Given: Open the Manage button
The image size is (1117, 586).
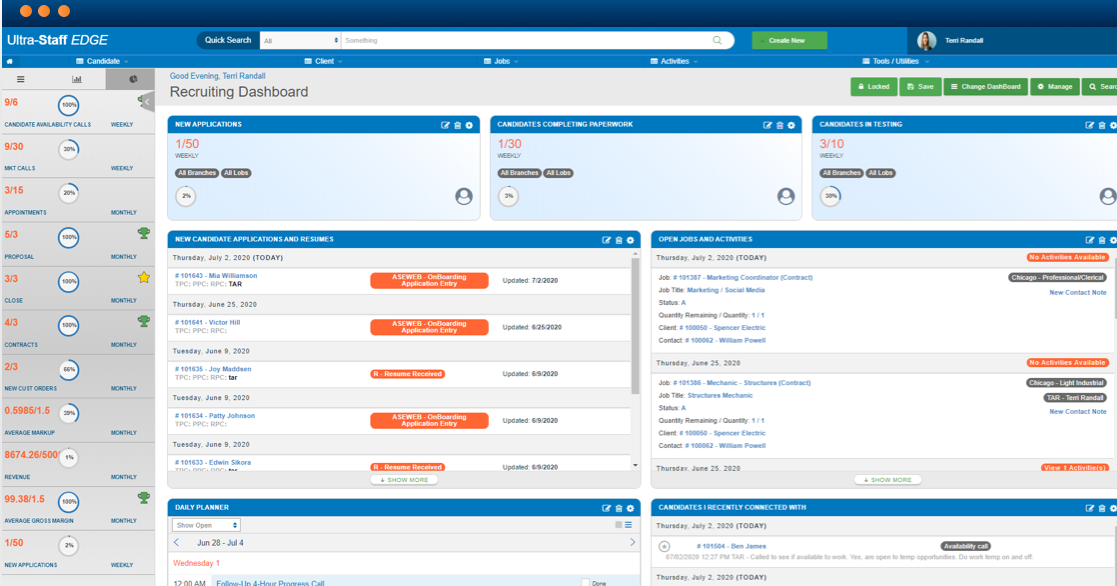Looking at the screenshot, I should point(1054,87).
